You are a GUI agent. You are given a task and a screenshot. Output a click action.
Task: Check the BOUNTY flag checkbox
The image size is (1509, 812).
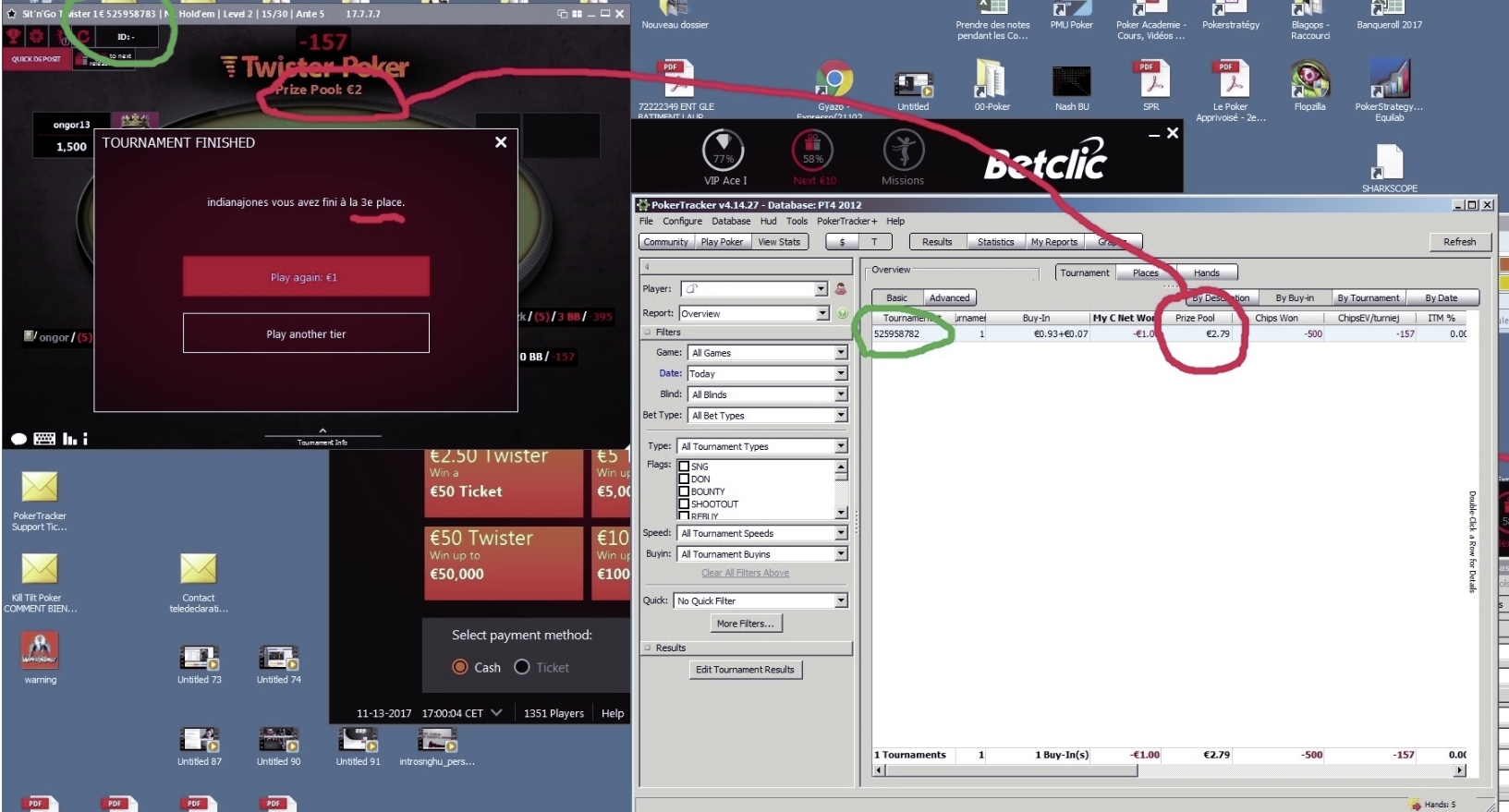coord(685,491)
